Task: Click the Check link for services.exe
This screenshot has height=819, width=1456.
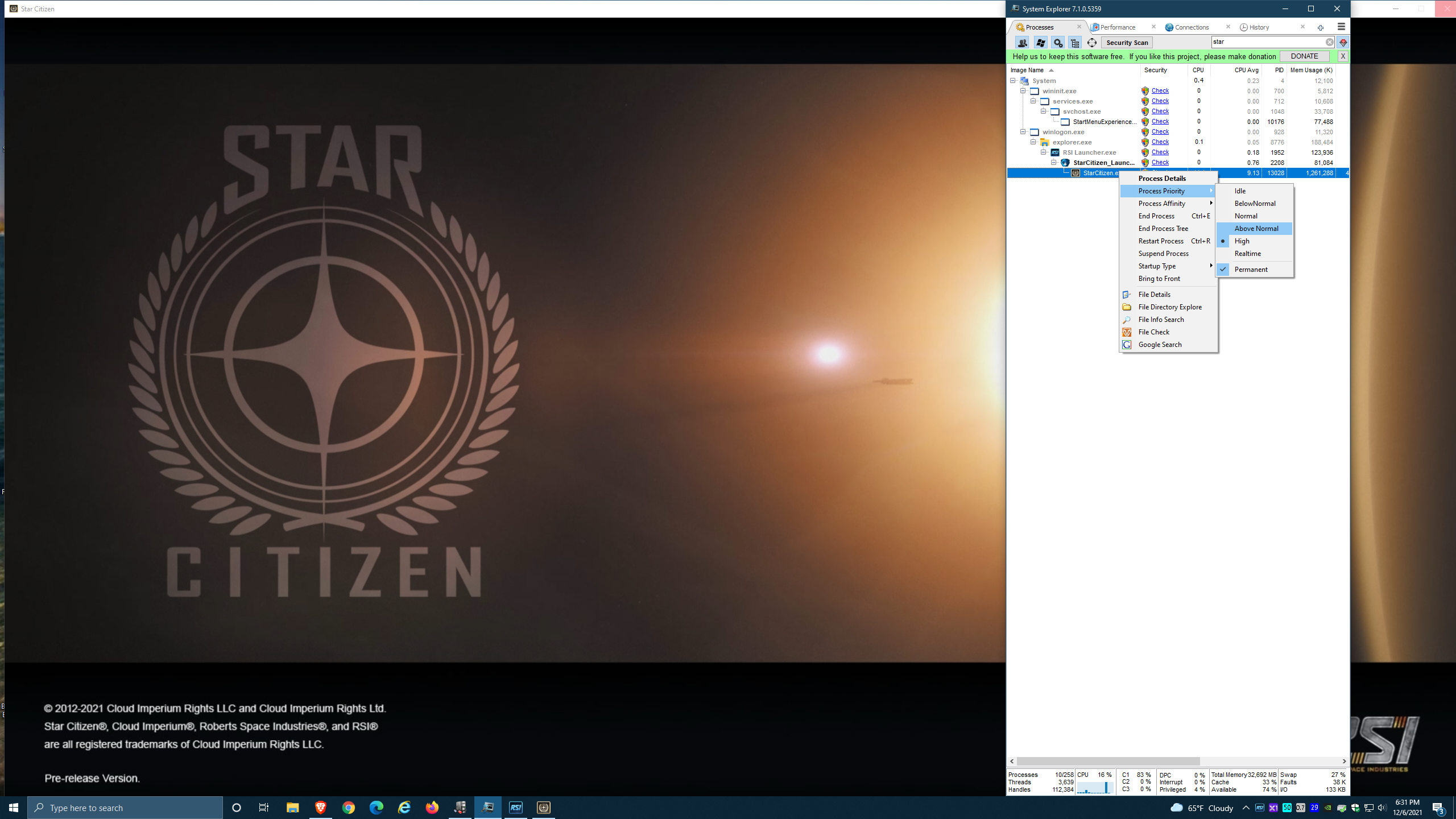Action: pos(1160,101)
